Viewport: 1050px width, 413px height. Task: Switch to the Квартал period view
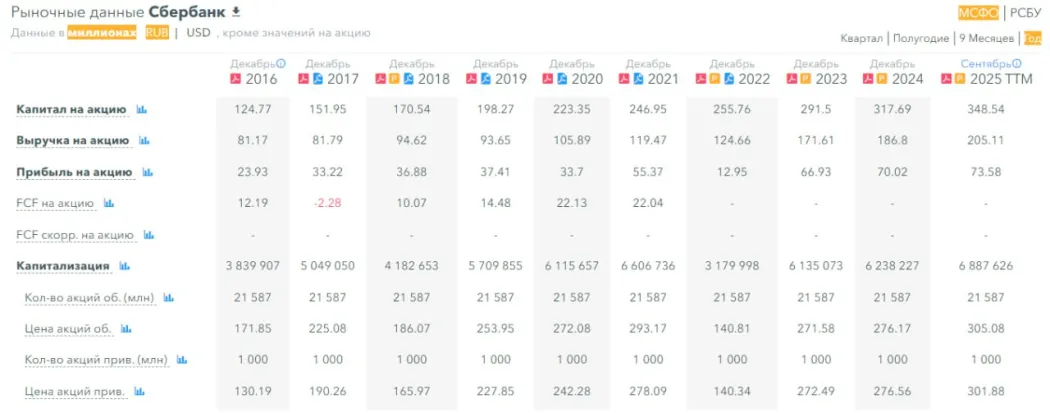[861, 38]
